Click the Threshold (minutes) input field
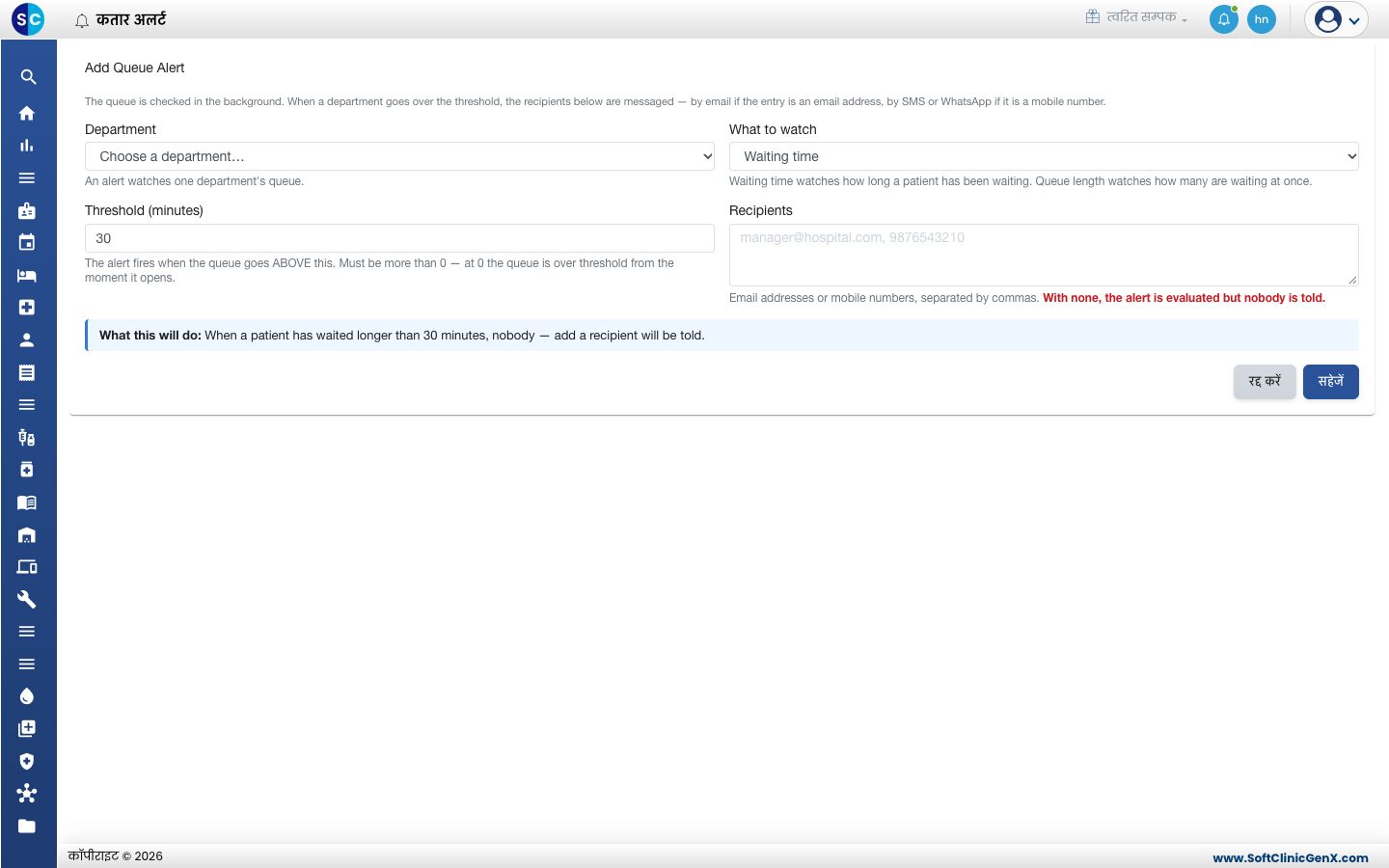Image resolution: width=1389 pixels, height=868 pixels. click(399, 238)
